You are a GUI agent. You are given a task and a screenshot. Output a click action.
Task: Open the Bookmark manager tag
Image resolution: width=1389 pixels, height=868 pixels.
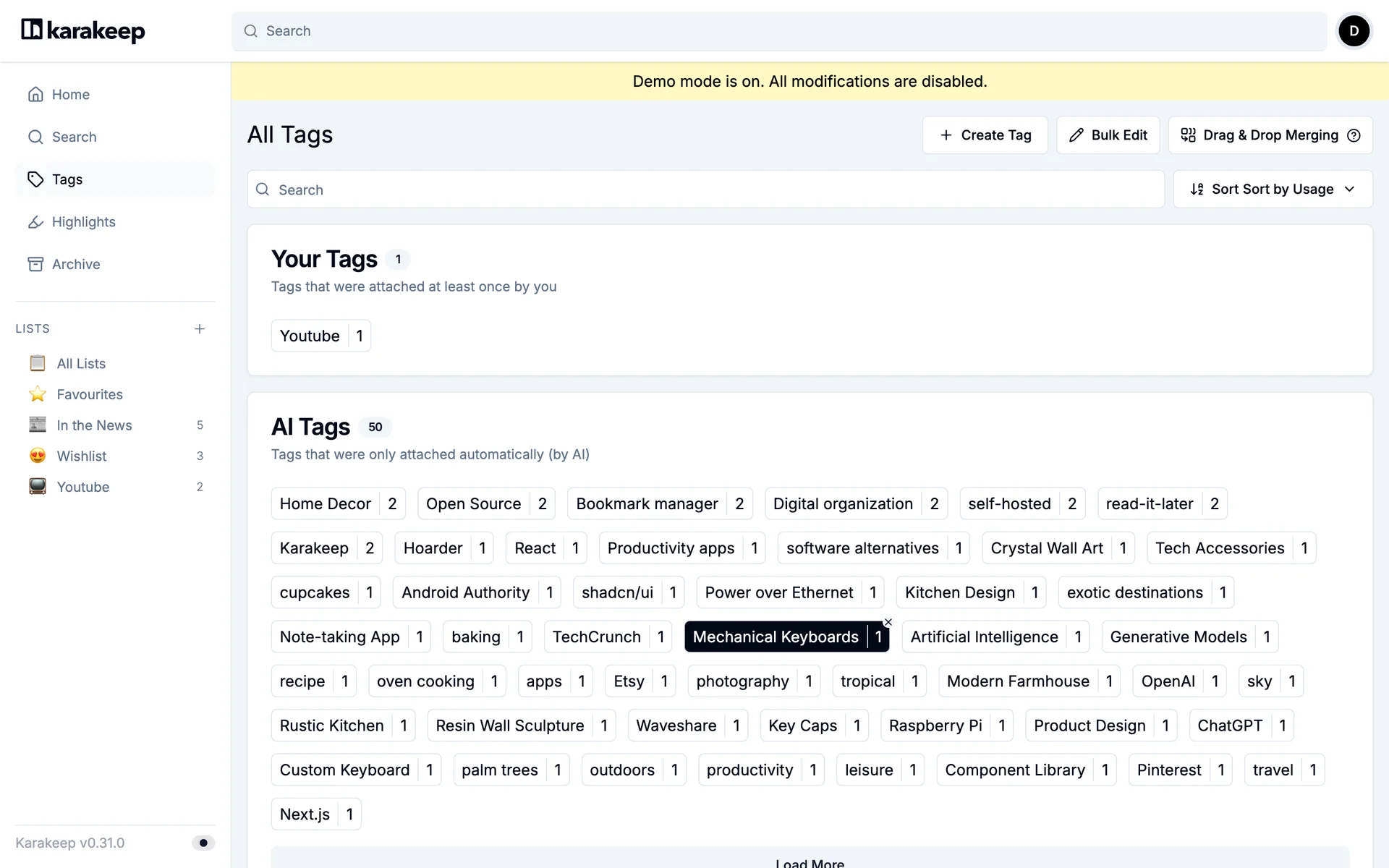click(660, 503)
